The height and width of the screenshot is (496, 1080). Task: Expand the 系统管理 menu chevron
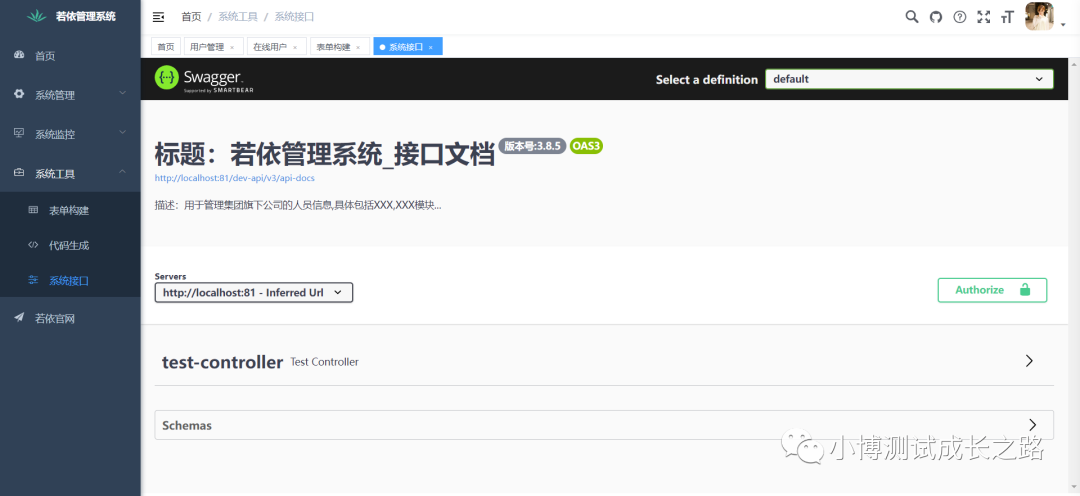point(122,94)
